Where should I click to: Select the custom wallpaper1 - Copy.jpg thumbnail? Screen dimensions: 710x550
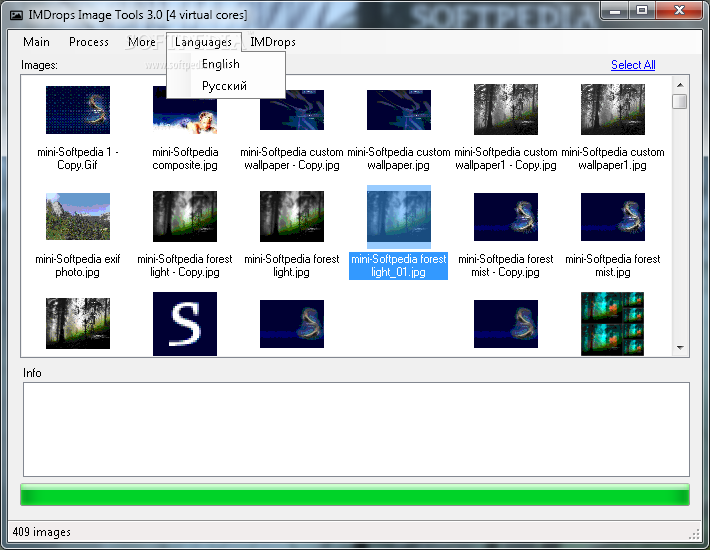506,109
